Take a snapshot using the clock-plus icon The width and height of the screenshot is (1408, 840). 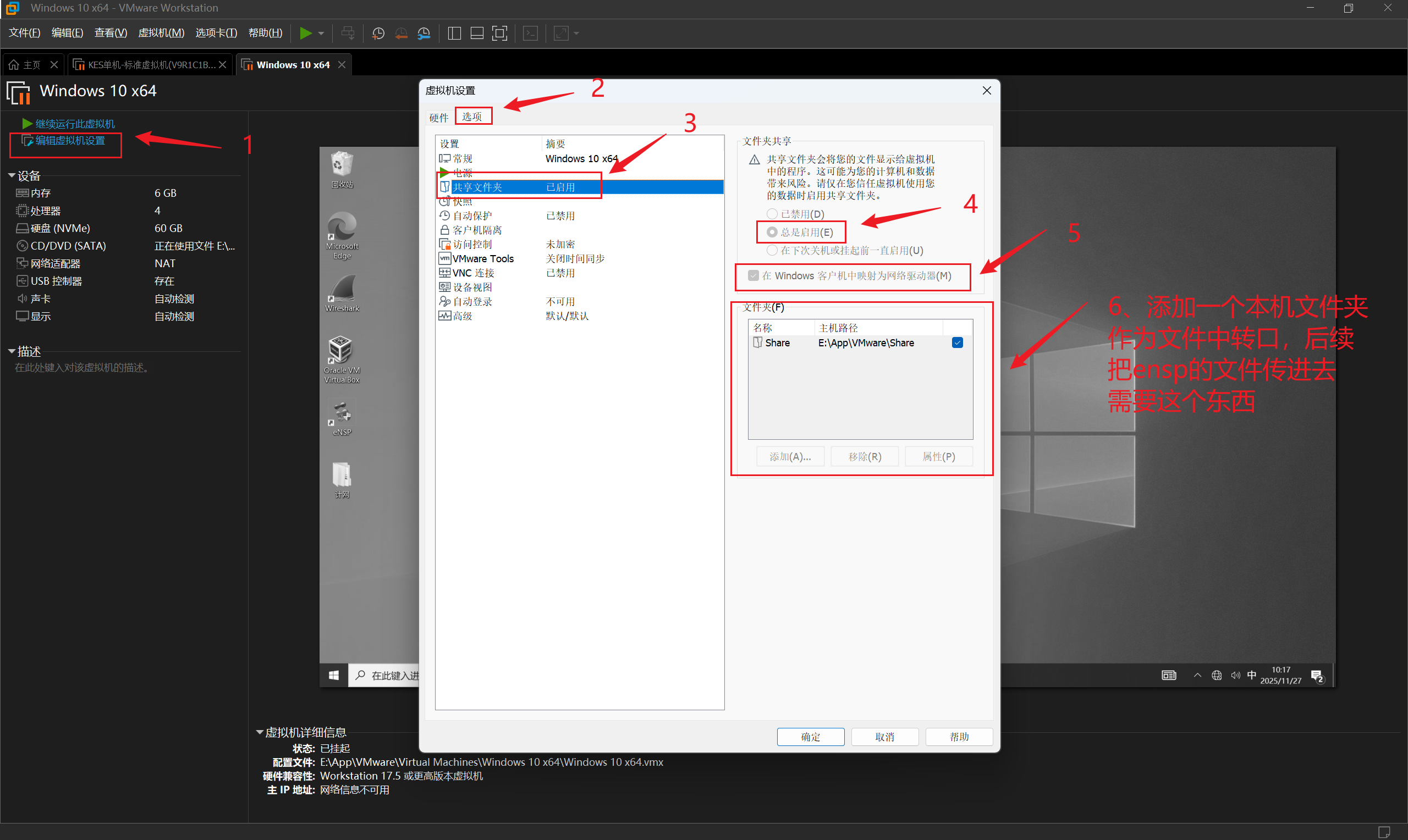click(x=378, y=34)
